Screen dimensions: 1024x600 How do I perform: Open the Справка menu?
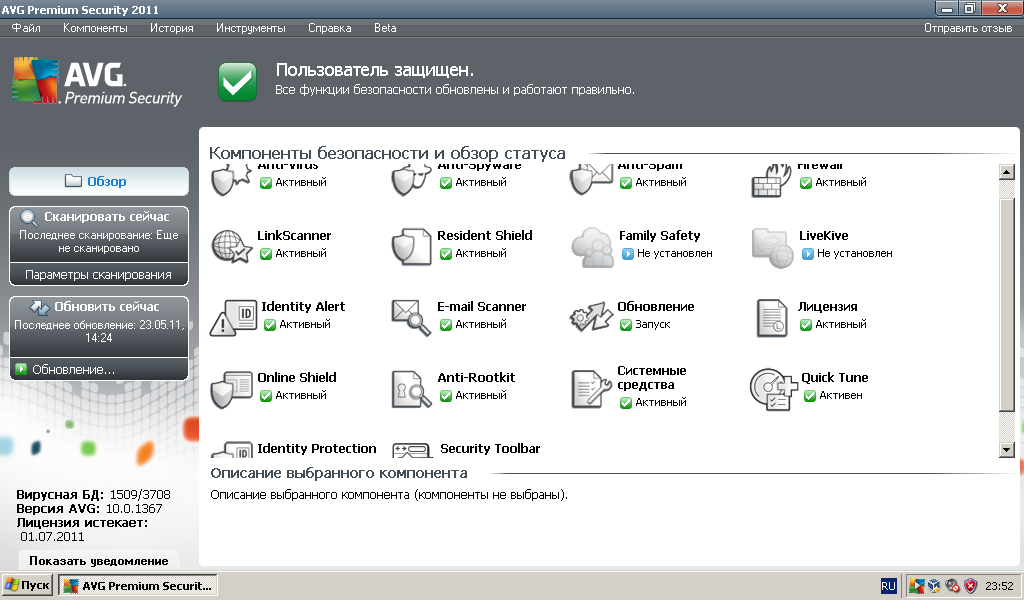[x=330, y=28]
